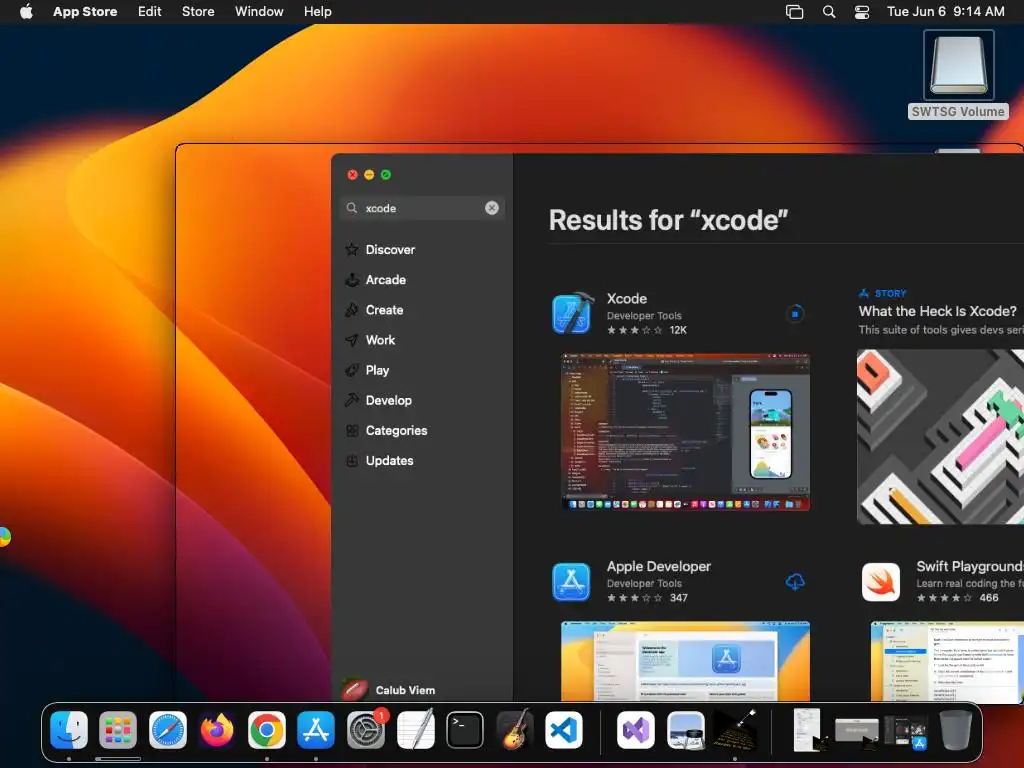
Task: Open the Xcode app icon
Action: pos(573,313)
